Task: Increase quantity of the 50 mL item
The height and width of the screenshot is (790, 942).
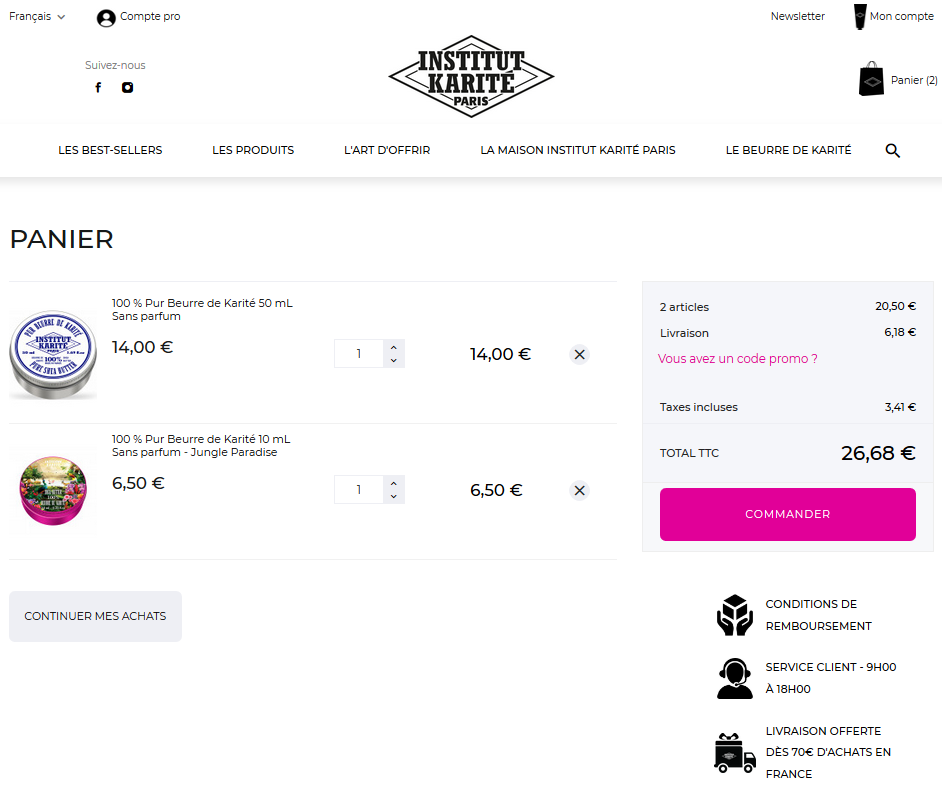Action: click(x=394, y=347)
